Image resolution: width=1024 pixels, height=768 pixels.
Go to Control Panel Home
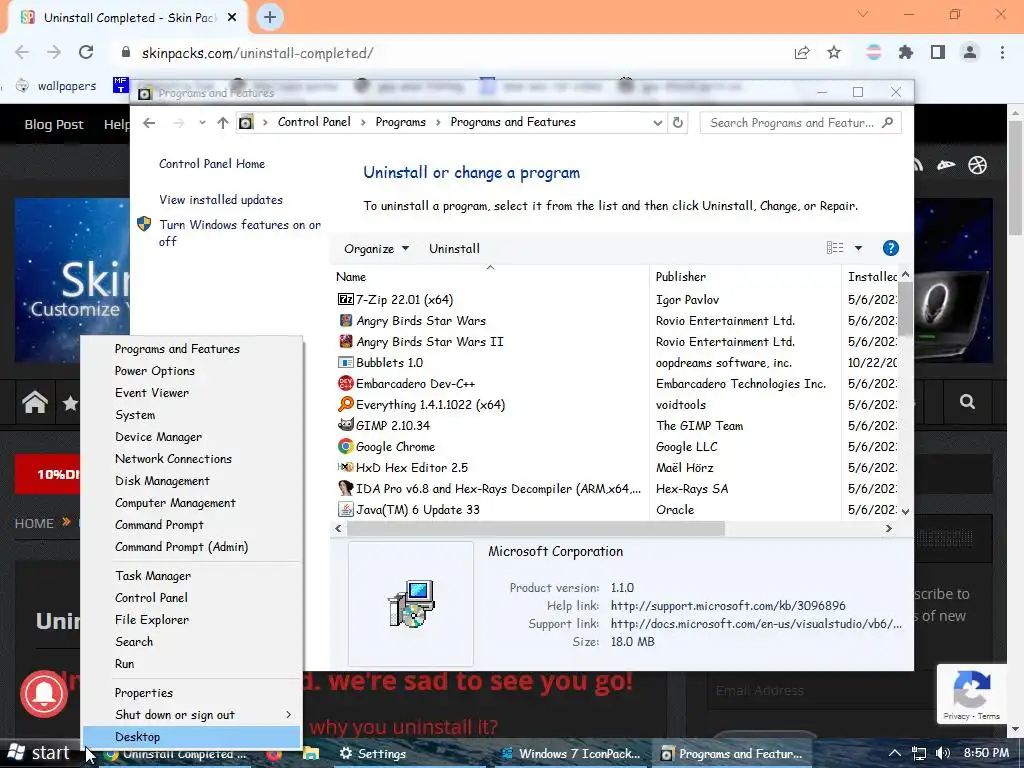point(212,164)
